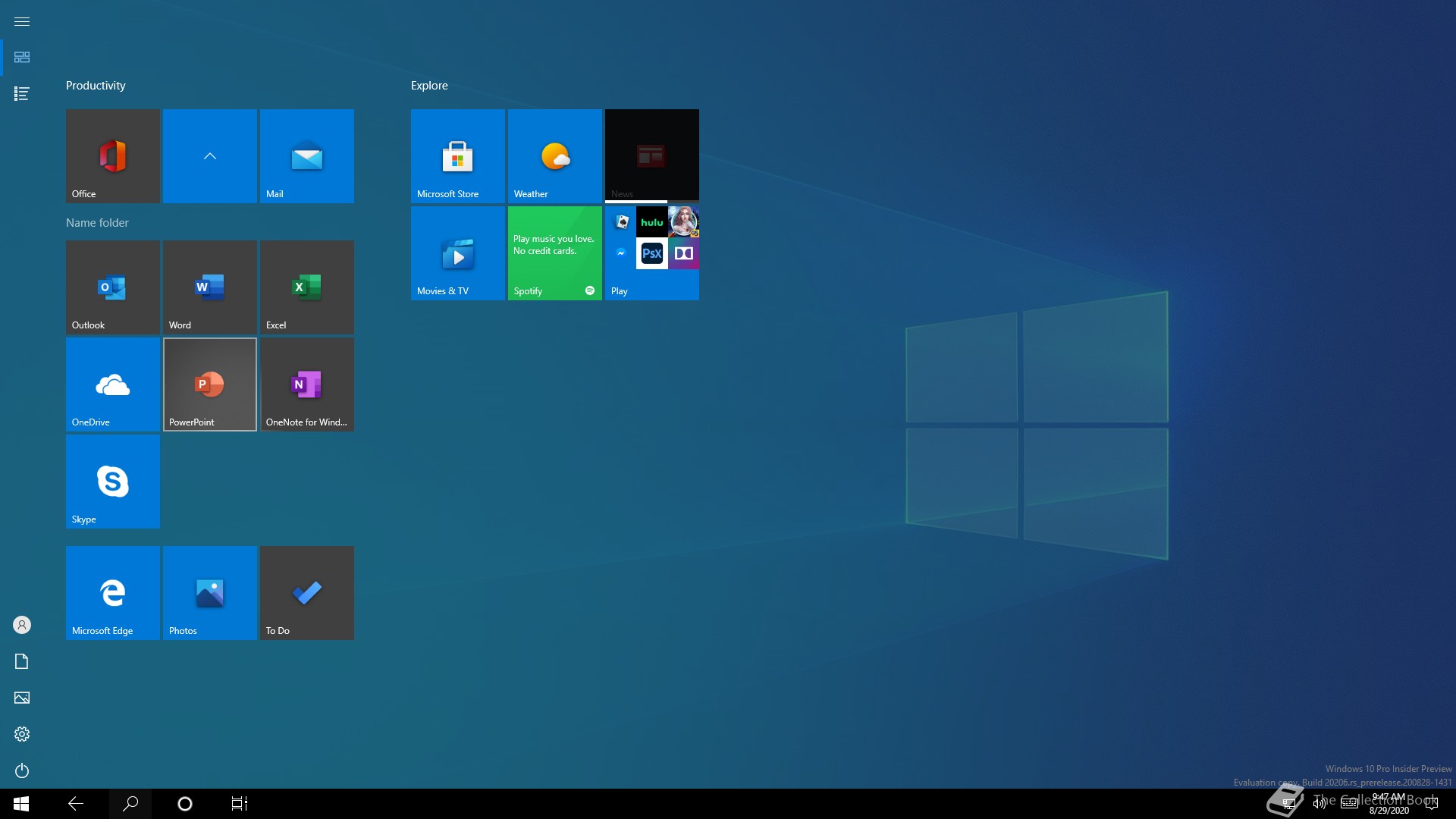Open OneDrive tile

click(112, 384)
